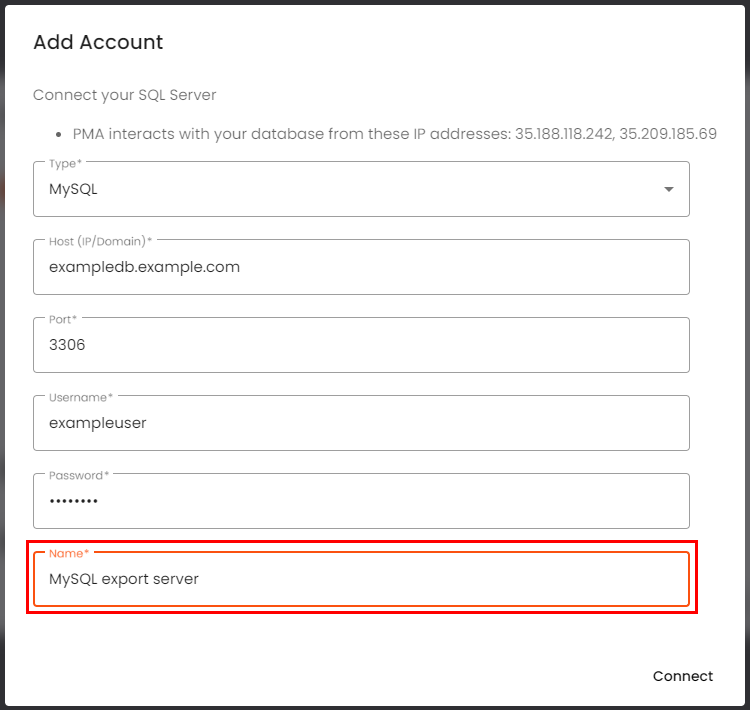Open the MySQL type combo box
The image size is (750, 710).
pos(340,189)
